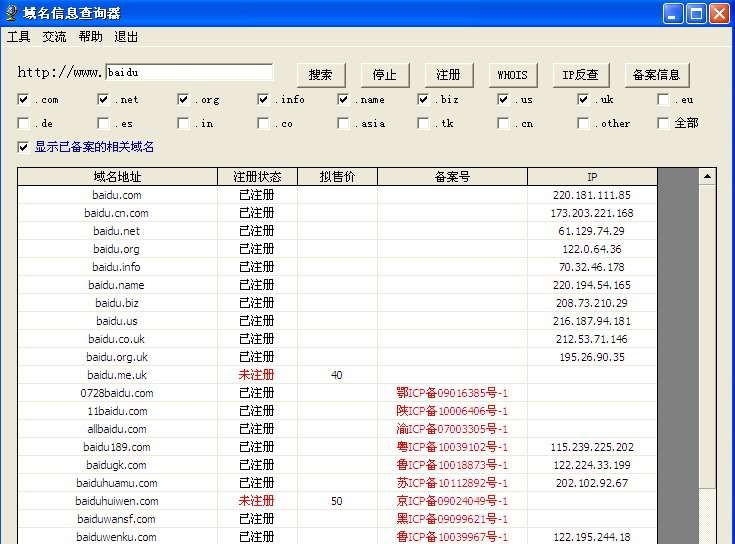This screenshot has width=735, height=544.
Task: Click IP 115.239.225.202
Action: coord(592,447)
